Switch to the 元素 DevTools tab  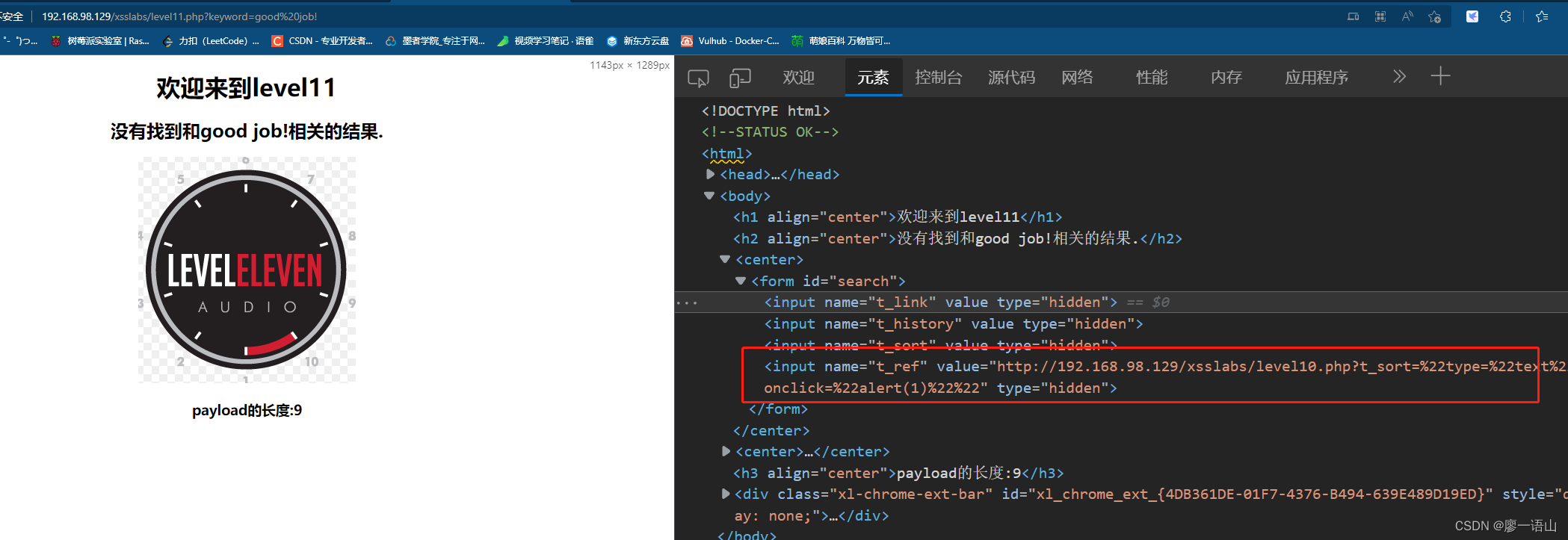(x=873, y=78)
